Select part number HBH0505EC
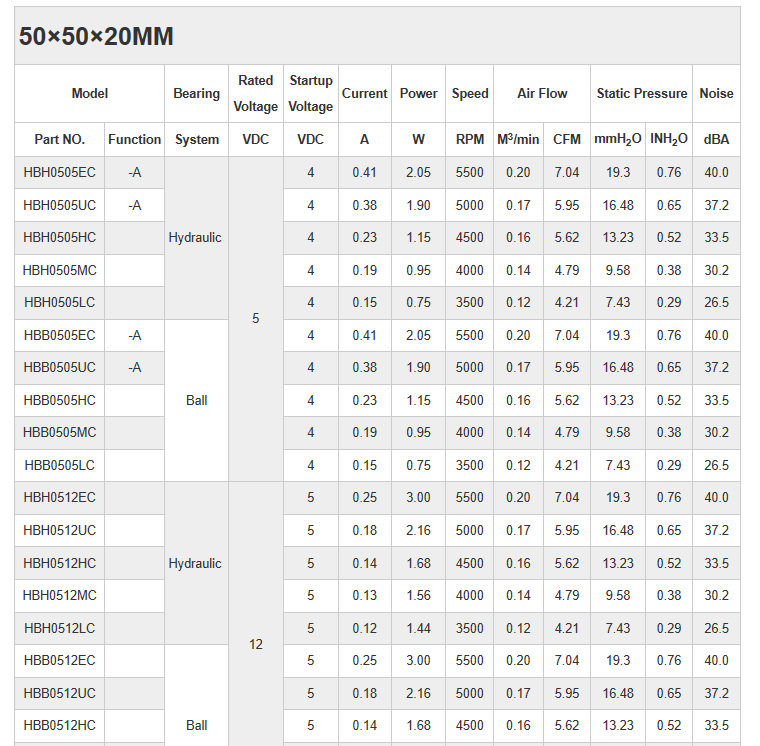 [60, 173]
